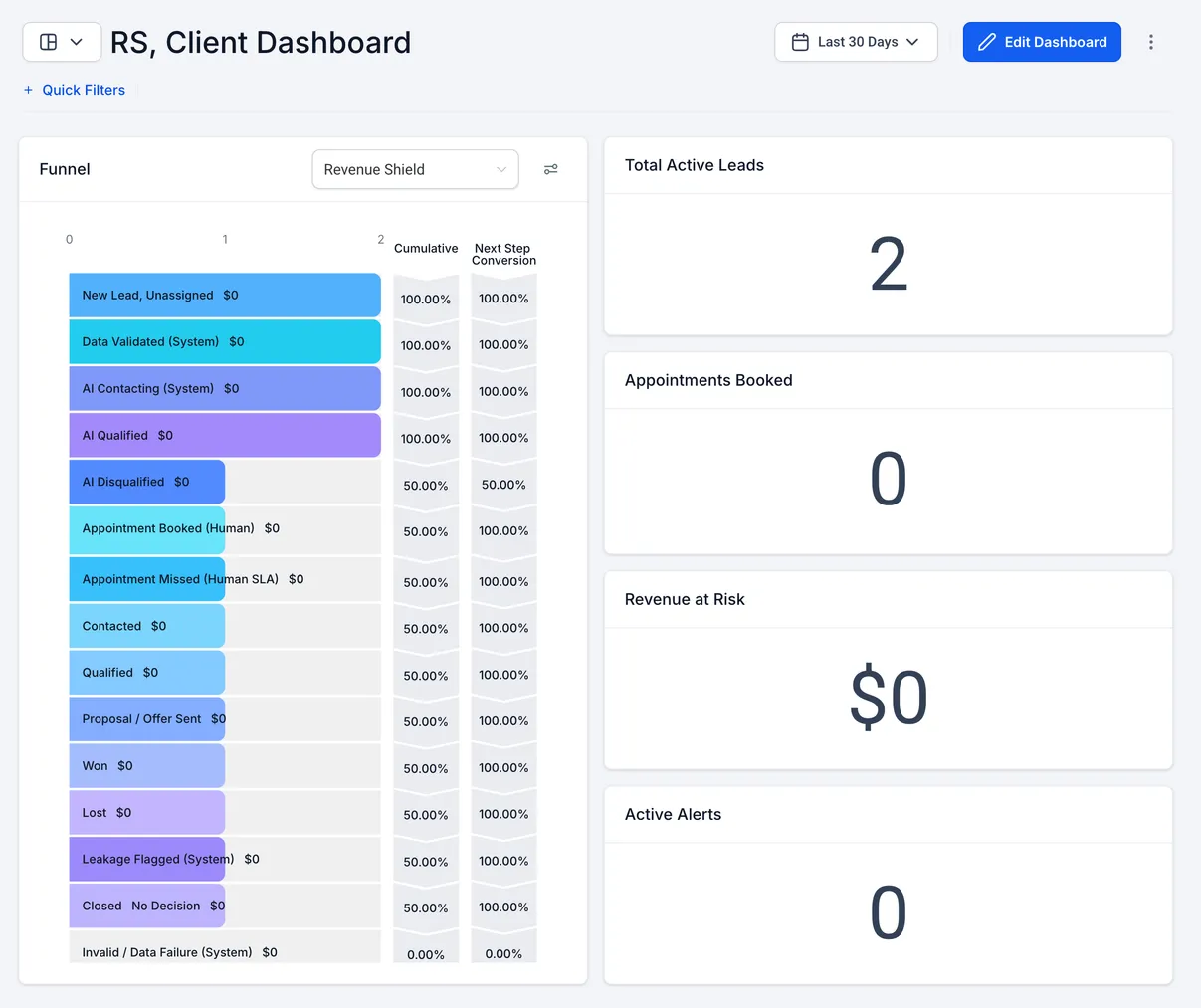Click the Edit Dashboard button
Screen dimensions: 1201x1008
coord(1042,42)
